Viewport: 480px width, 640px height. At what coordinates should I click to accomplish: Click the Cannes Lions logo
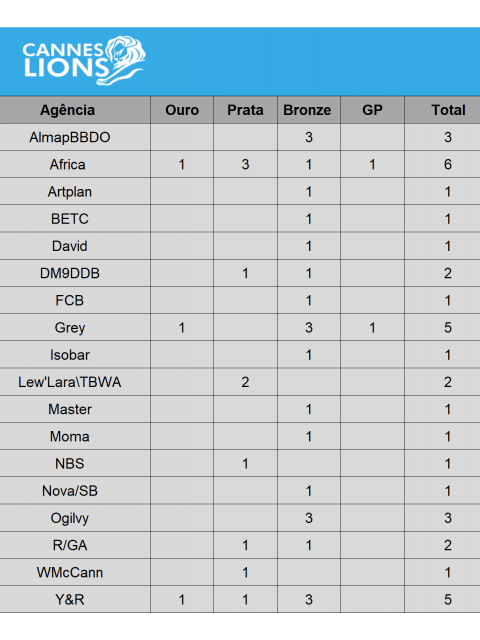click(84, 60)
